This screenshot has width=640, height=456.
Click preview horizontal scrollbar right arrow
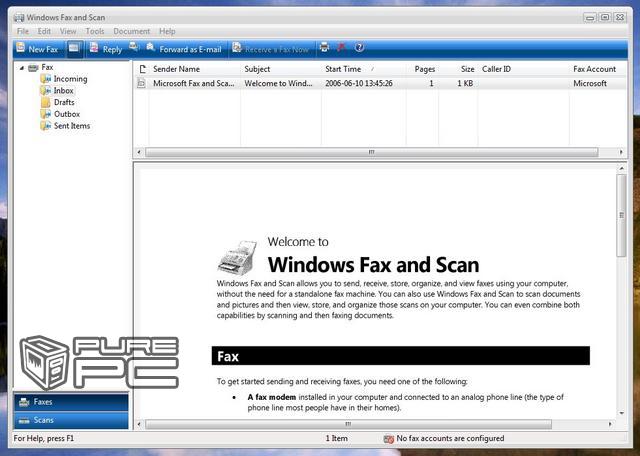coord(610,424)
